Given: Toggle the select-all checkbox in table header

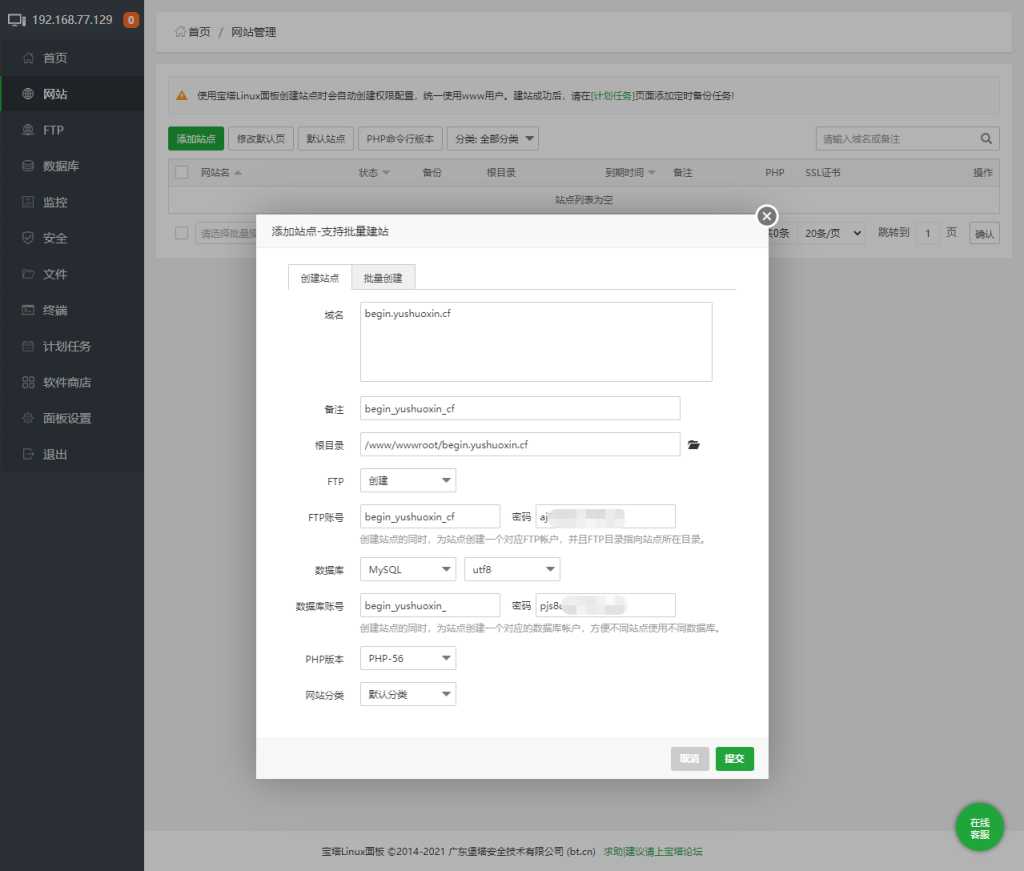Looking at the screenshot, I should point(181,172).
